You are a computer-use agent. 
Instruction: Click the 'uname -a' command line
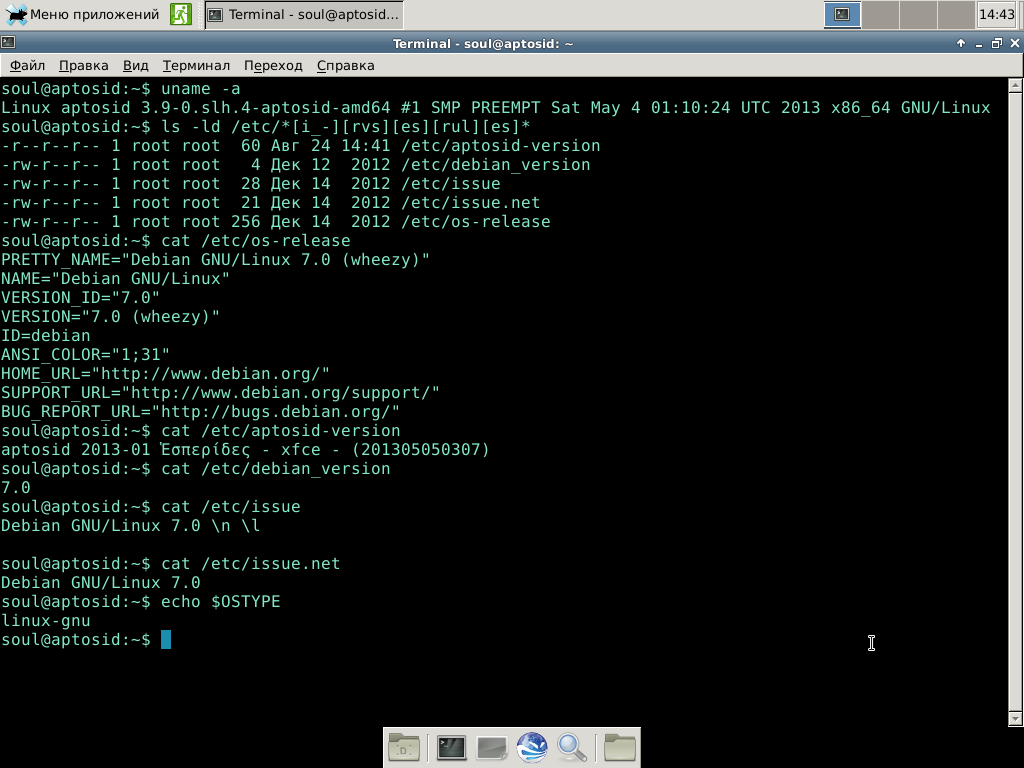(x=121, y=89)
